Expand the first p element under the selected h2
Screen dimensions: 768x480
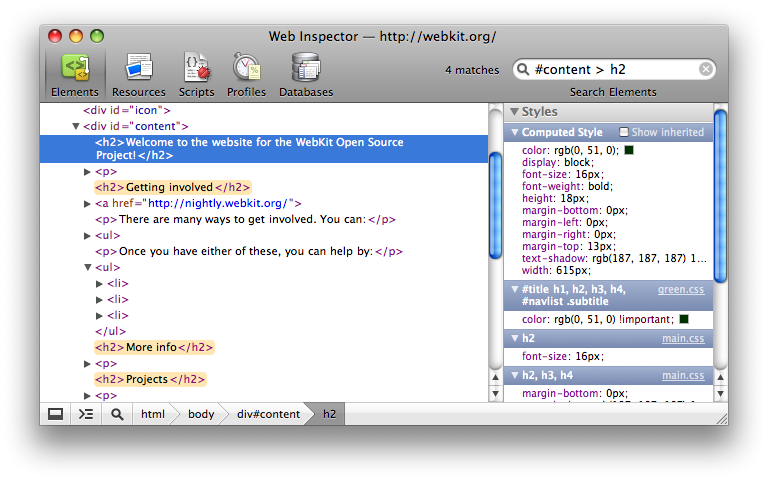(87, 172)
